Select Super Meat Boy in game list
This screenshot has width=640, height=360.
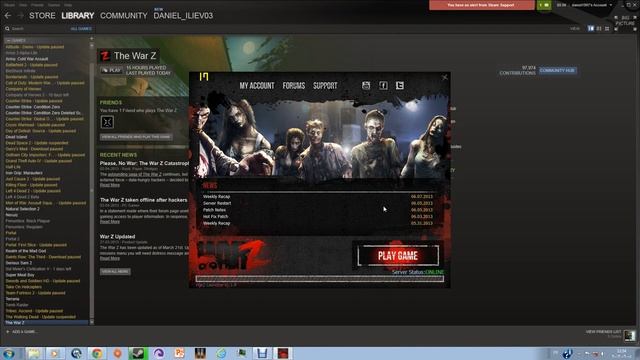20,275
